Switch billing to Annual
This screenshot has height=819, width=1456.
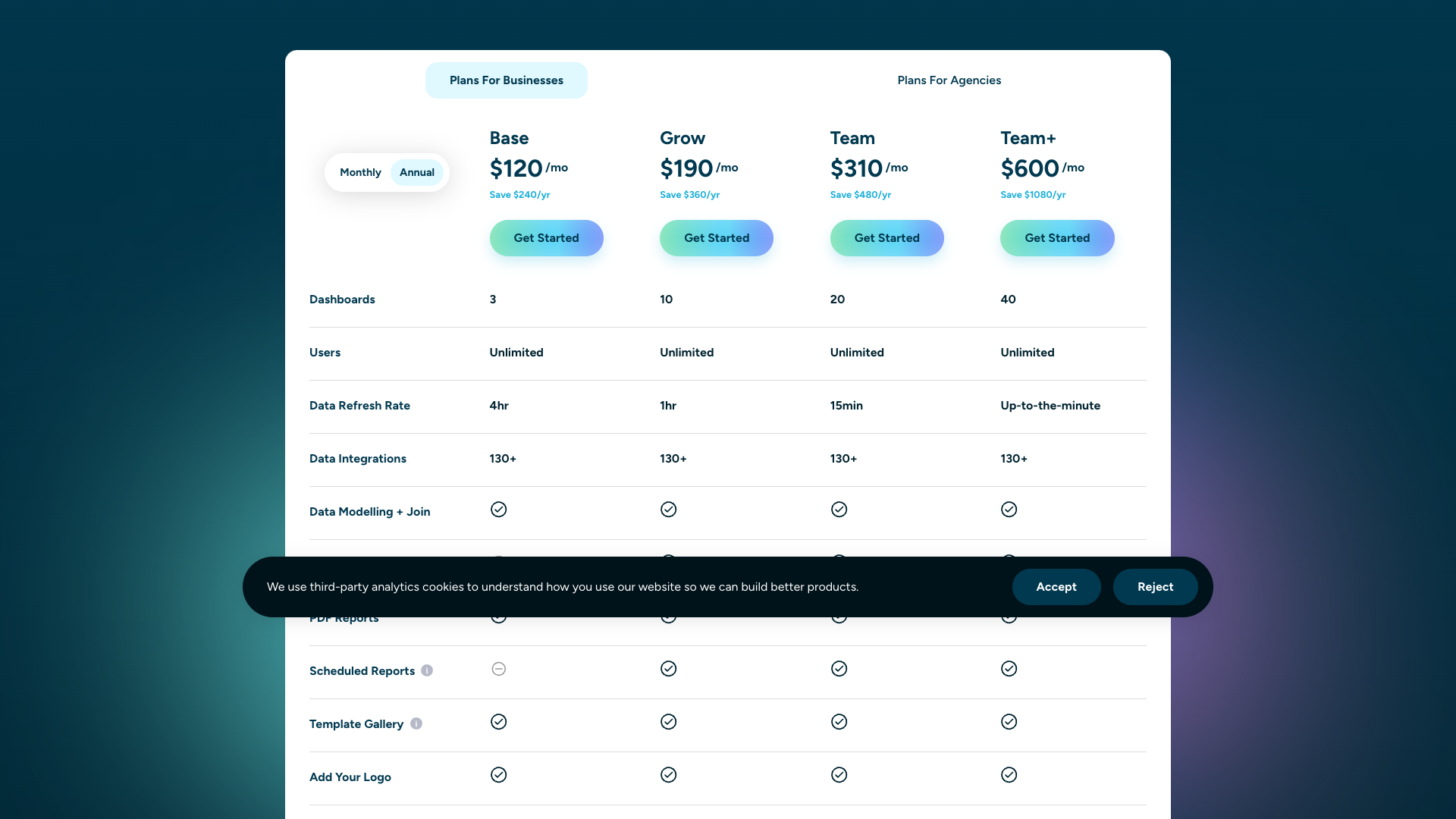pos(416,172)
